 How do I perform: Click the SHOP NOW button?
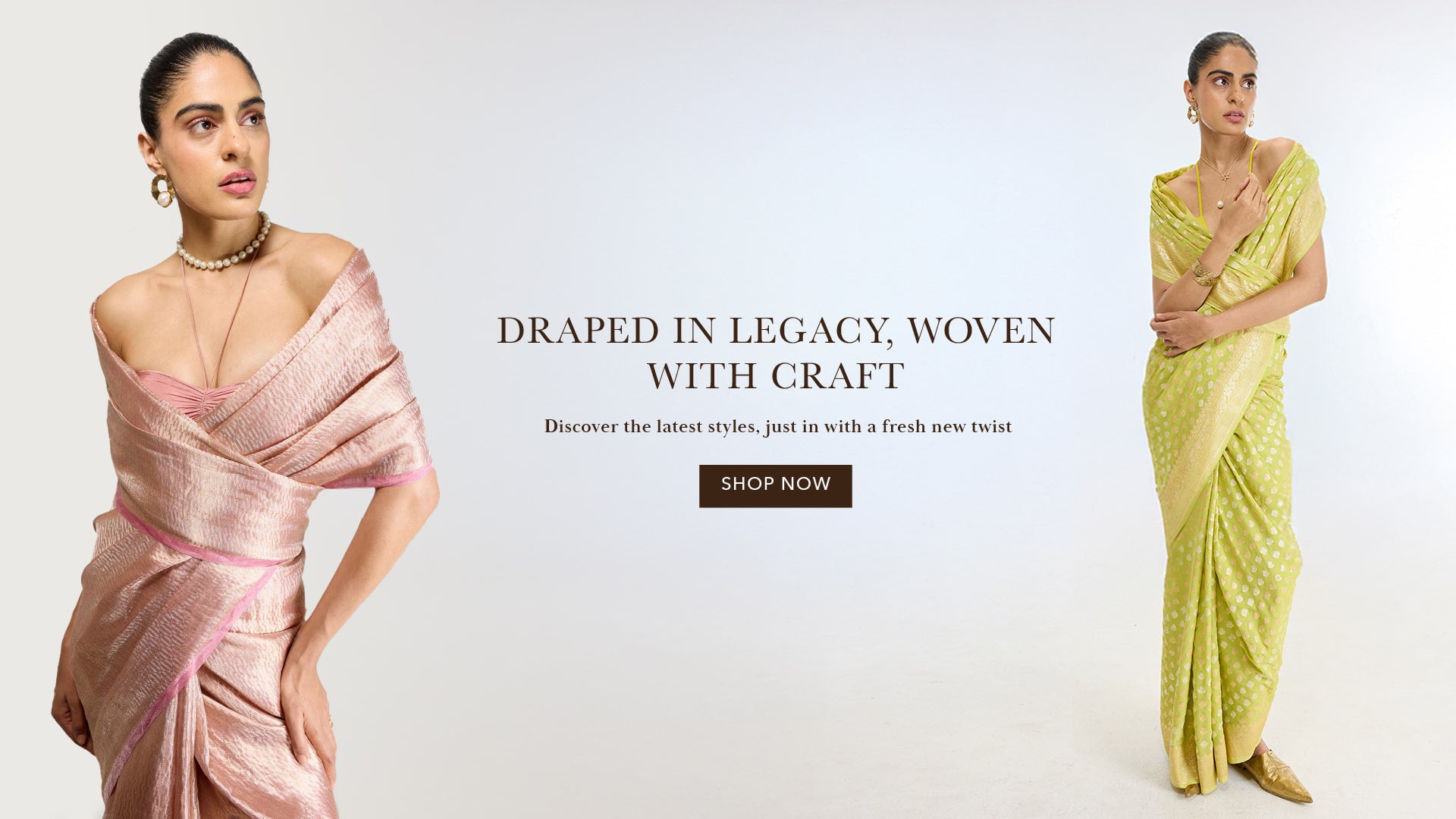tap(775, 485)
